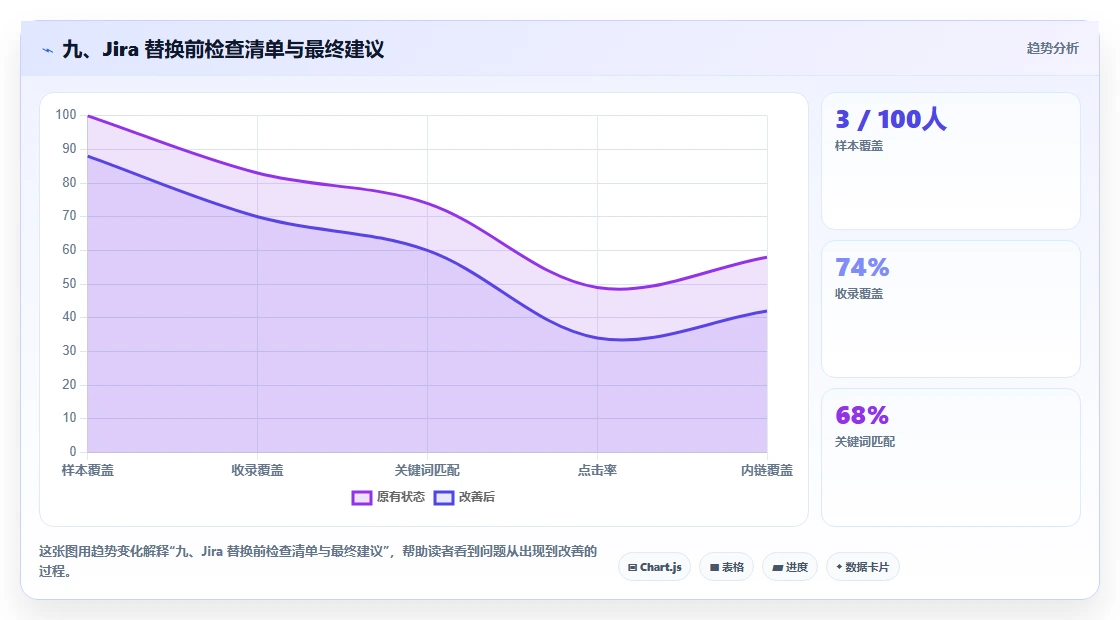This screenshot has width=1120, height=620.
Task: Select the 进度 tag chip
Action: 789,567
